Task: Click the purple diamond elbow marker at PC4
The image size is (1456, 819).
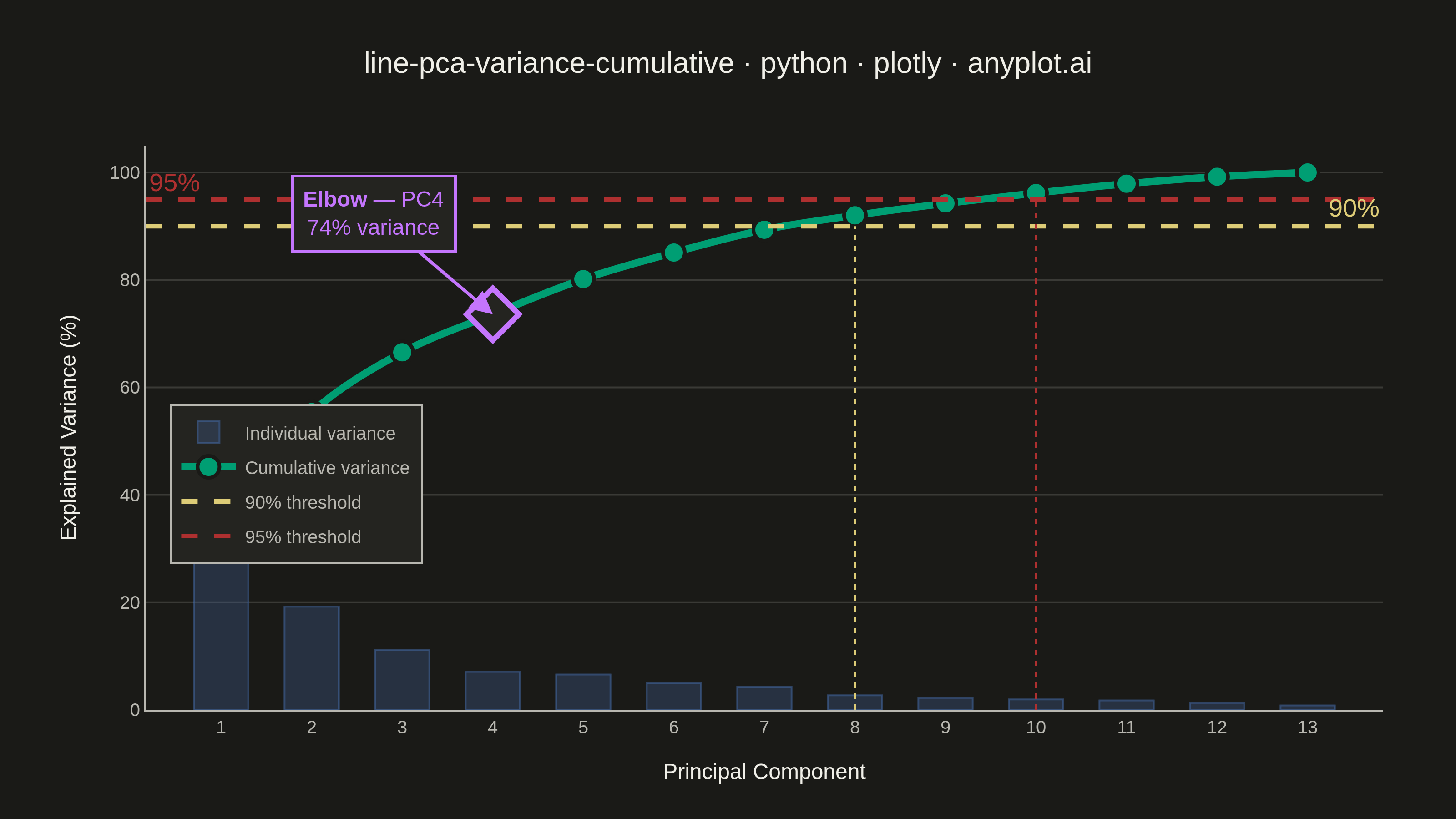Action: 492,314
